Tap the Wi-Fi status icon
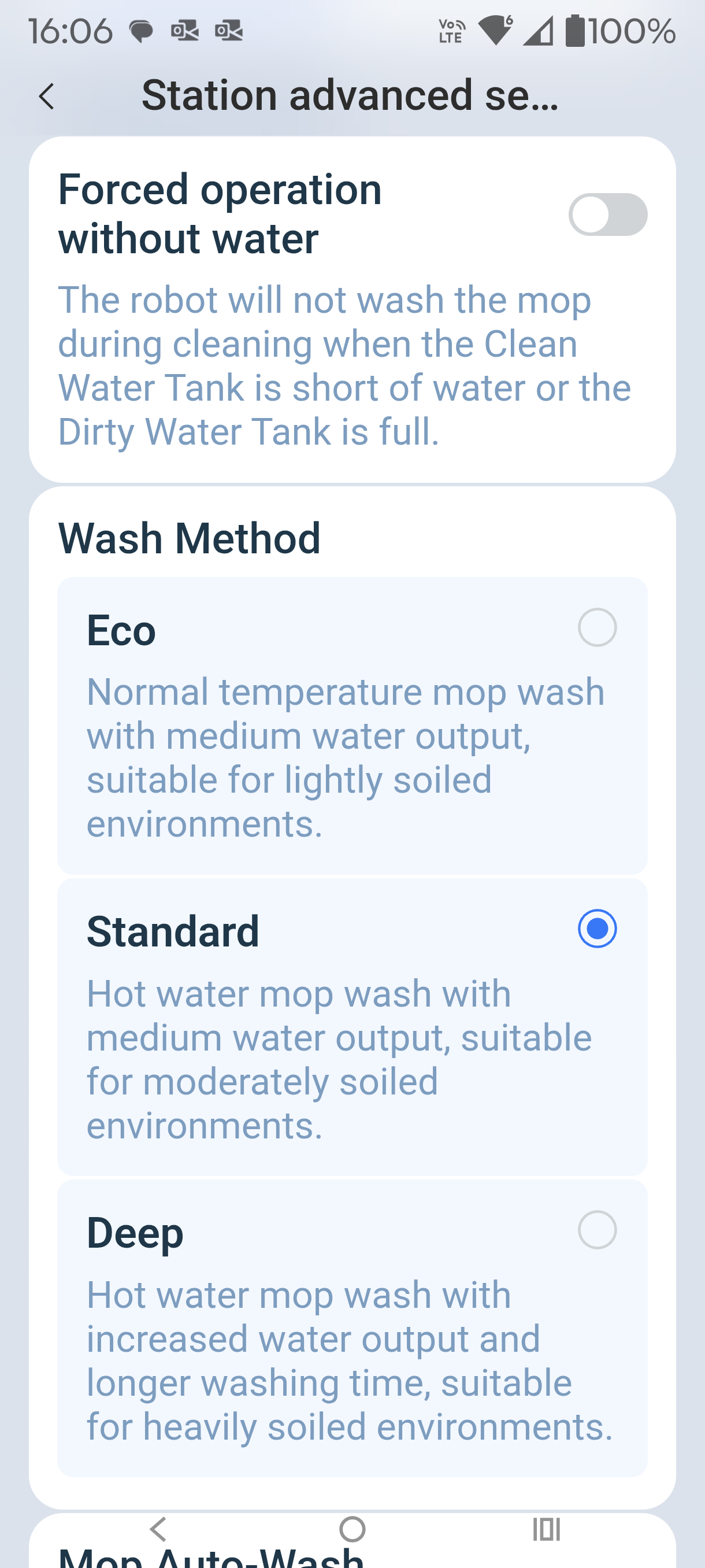The image size is (705, 1568). click(496, 31)
